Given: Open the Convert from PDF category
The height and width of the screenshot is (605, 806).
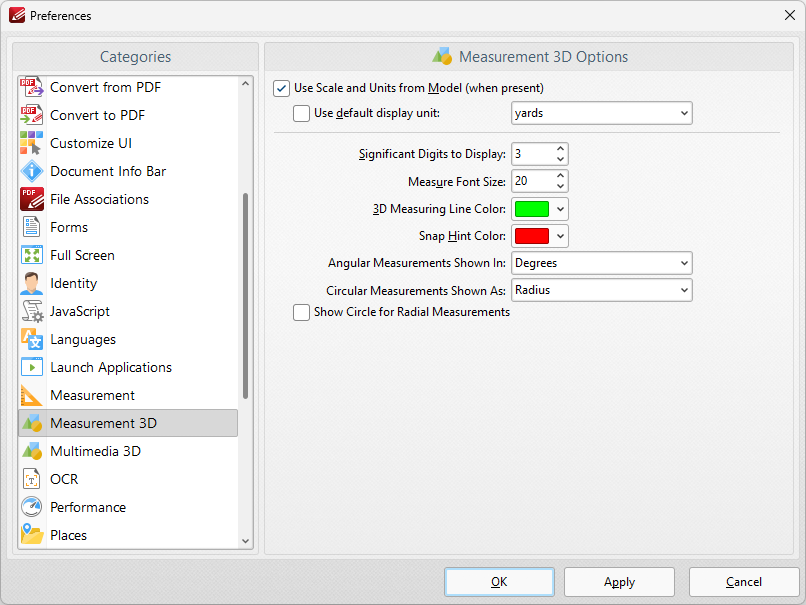Looking at the screenshot, I should pos(128,87).
